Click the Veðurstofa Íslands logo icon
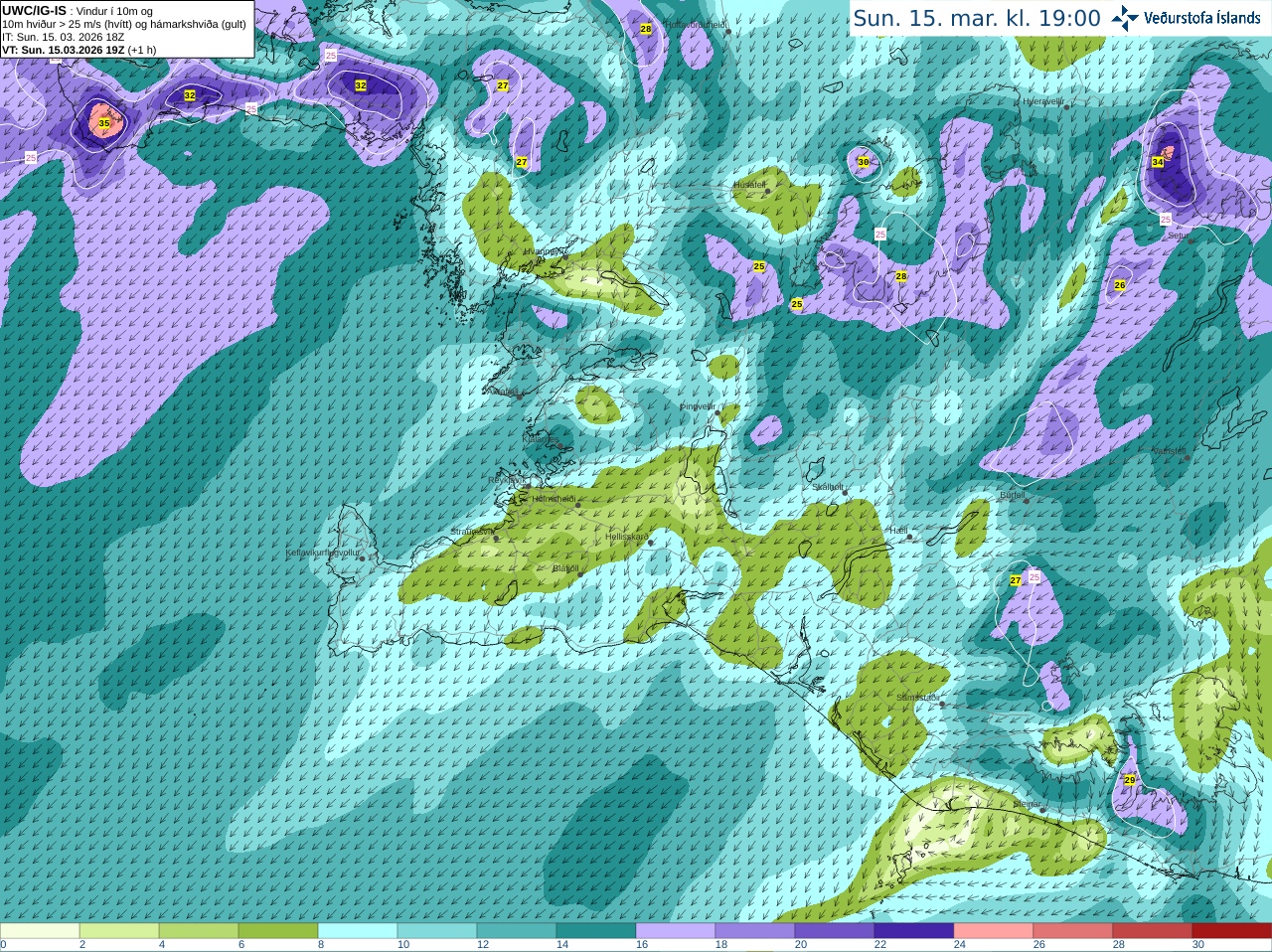1272x952 pixels. (1125, 18)
